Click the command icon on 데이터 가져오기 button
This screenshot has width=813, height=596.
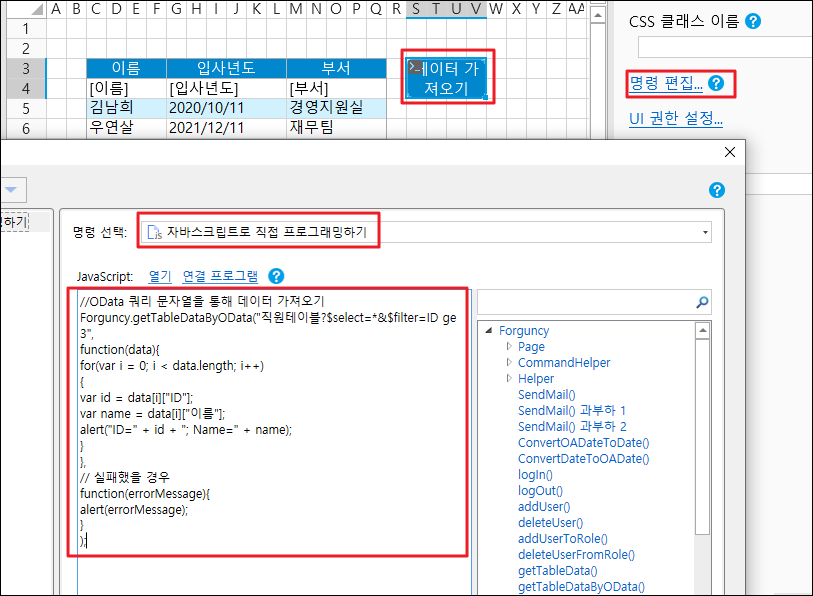pos(416,68)
